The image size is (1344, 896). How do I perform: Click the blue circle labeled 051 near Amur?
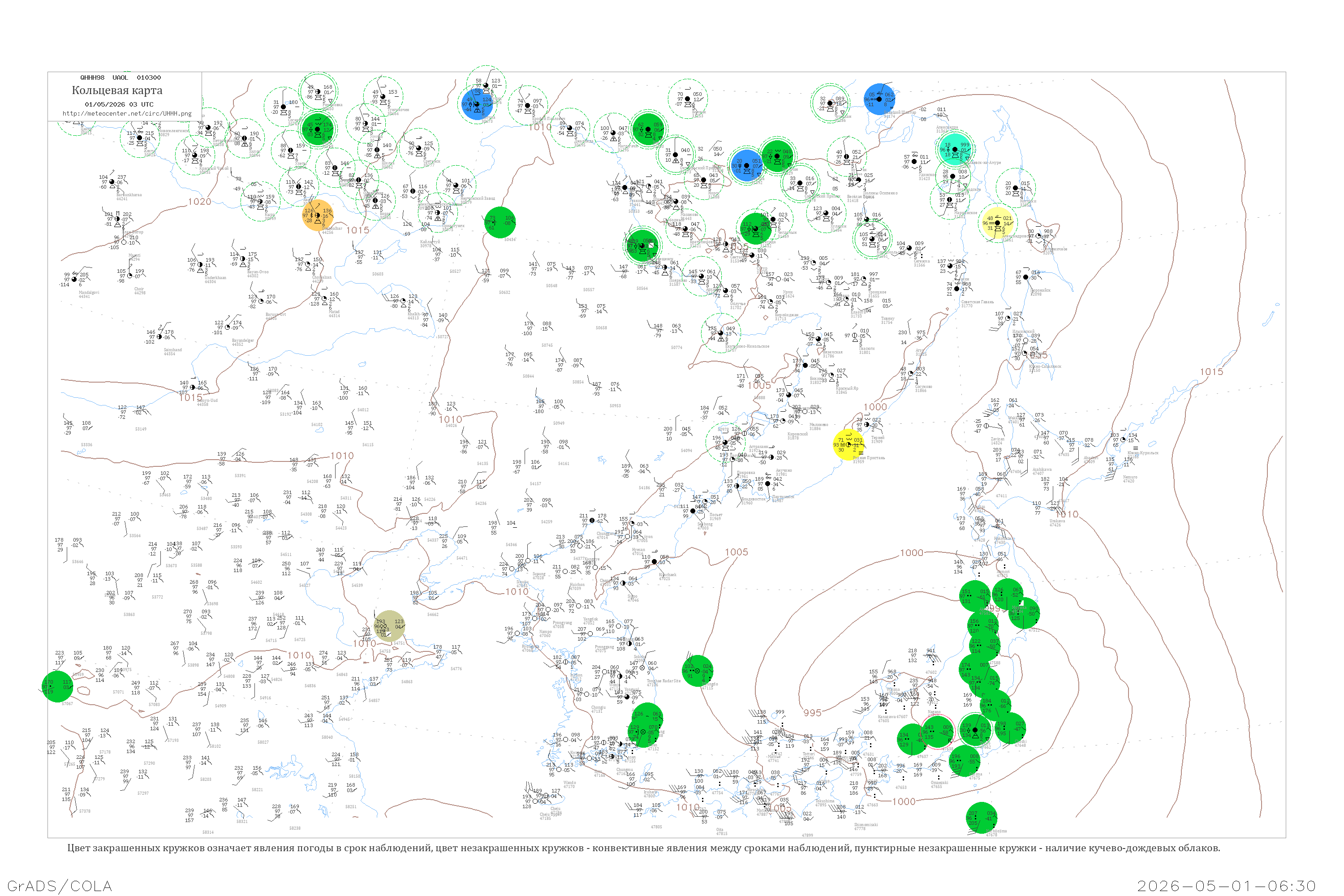tap(746, 166)
